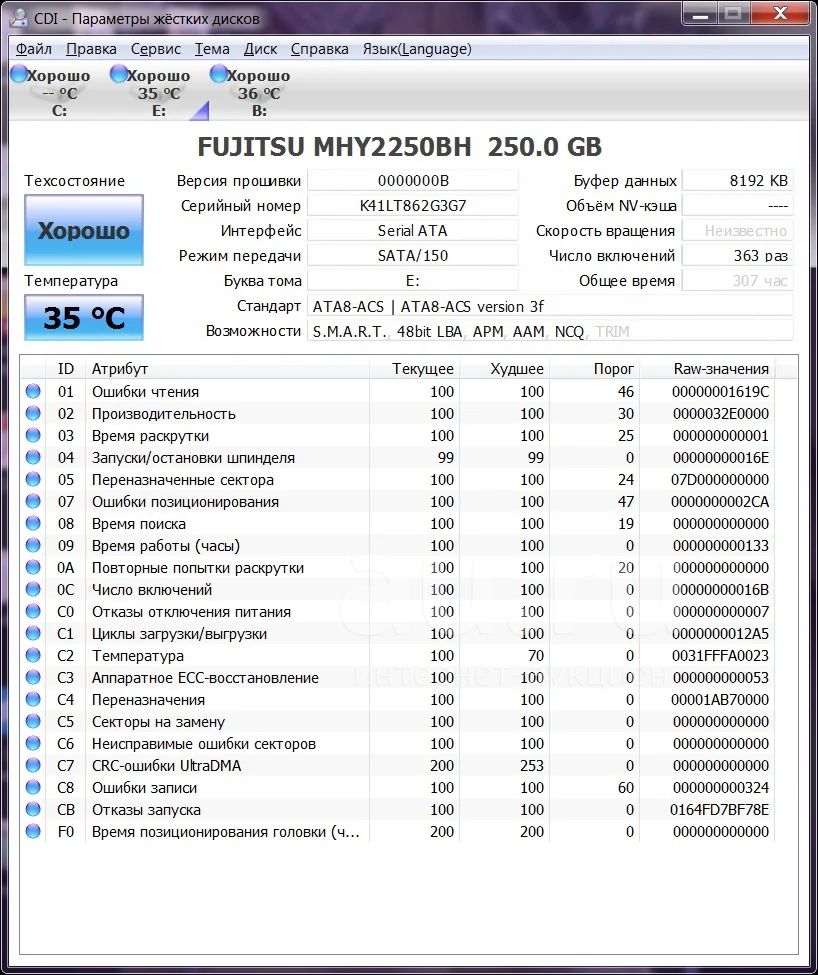
Task: Open the Язык(Language) menu
Action: pos(417,49)
